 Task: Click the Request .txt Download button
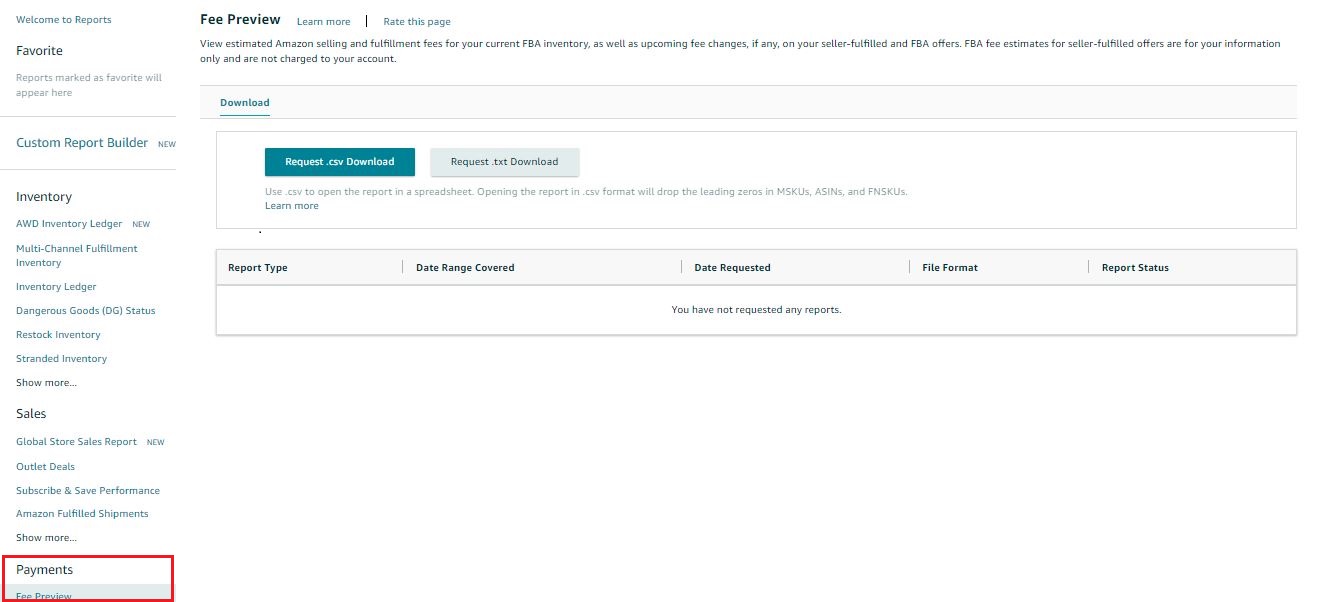[x=504, y=161]
